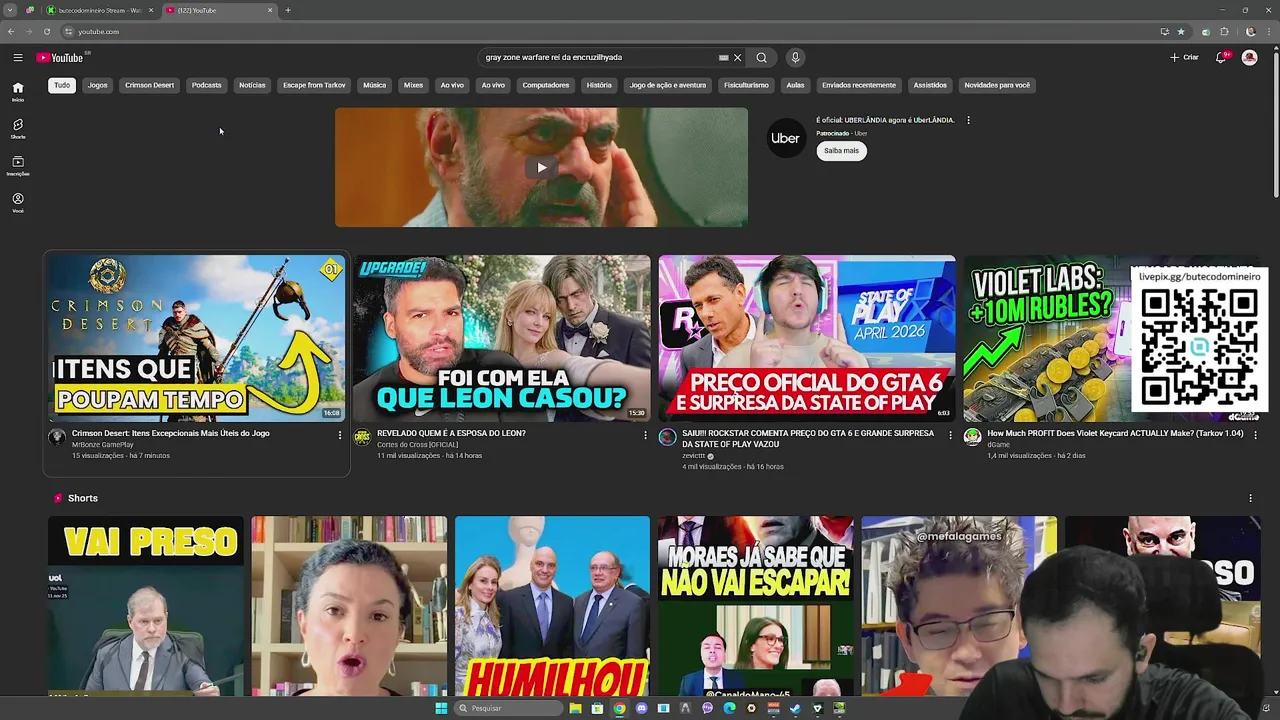Select the Escape from Tarkov chip
This screenshot has width=1280, height=720.
pos(314,85)
